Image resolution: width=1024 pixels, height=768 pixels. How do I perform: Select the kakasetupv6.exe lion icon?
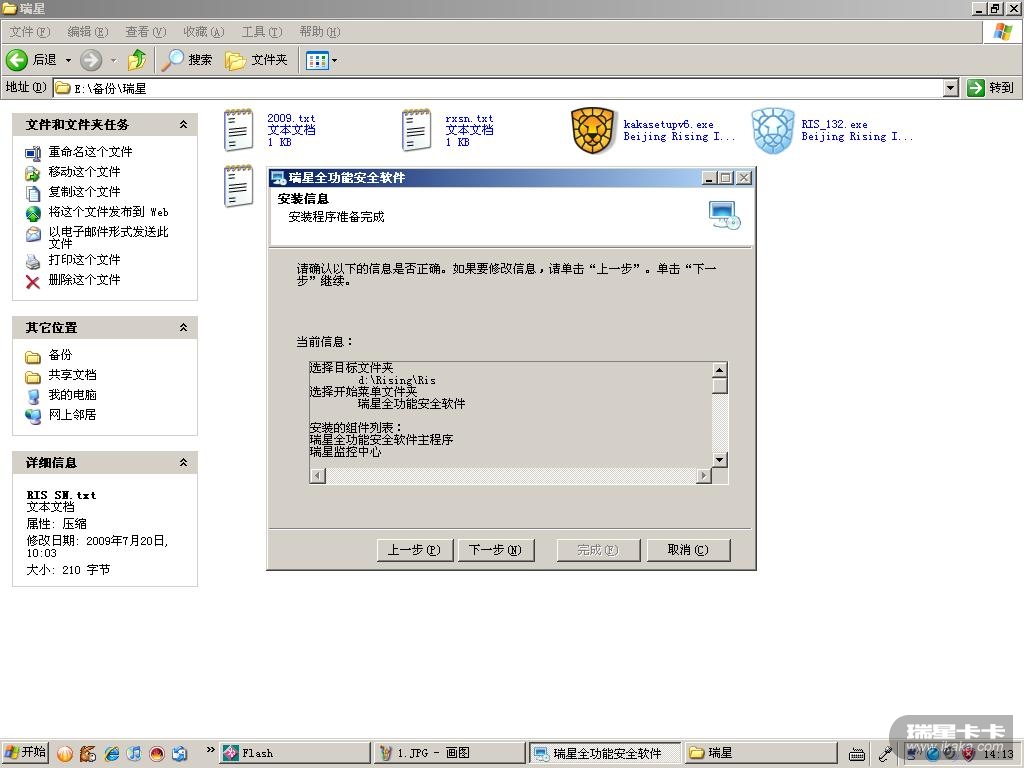pos(593,131)
